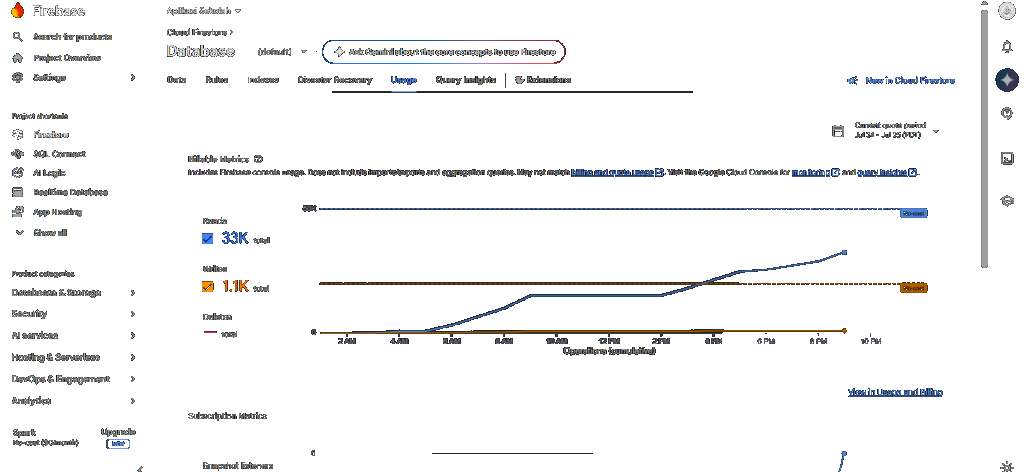Switch to the Data tab
Screen dimensions: 1024x472
(176, 80)
